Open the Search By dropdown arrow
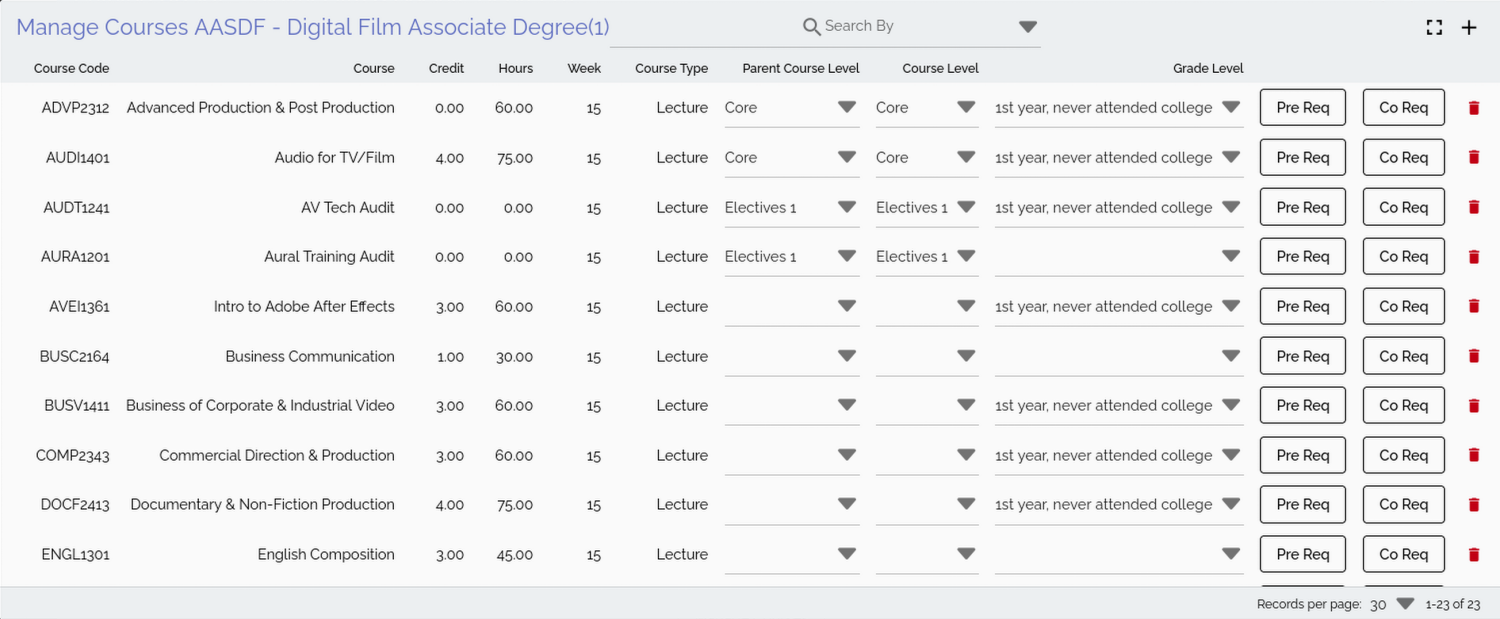Screen dimensions: 1500x619 (x=1028, y=27)
